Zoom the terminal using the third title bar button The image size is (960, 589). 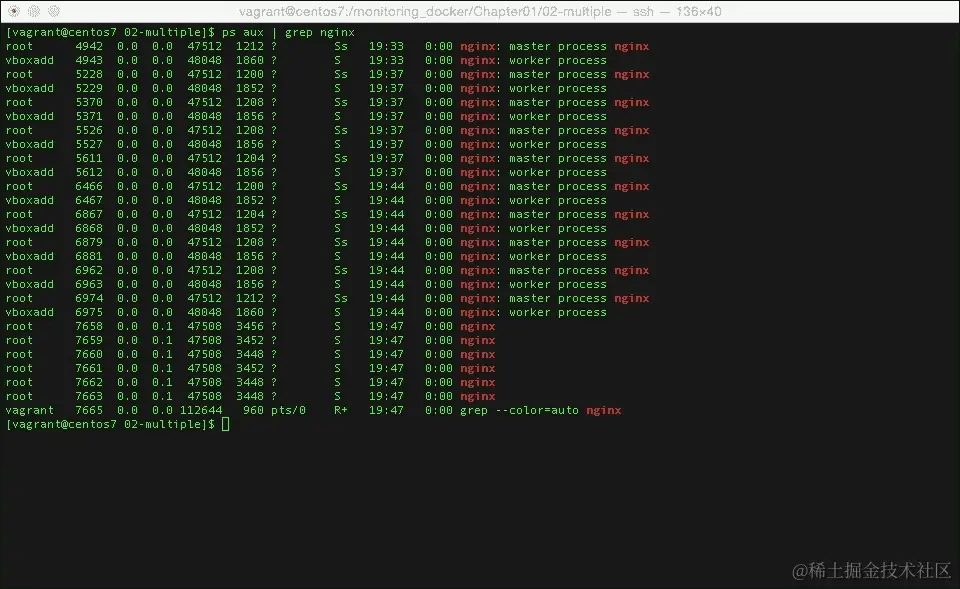click(x=54, y=11)
